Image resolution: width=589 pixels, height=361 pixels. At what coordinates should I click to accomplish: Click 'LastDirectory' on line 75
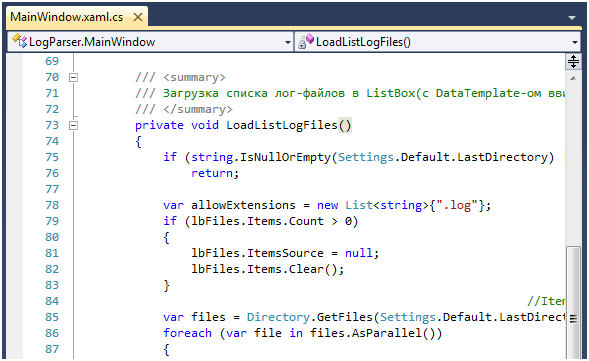point(502,157)
